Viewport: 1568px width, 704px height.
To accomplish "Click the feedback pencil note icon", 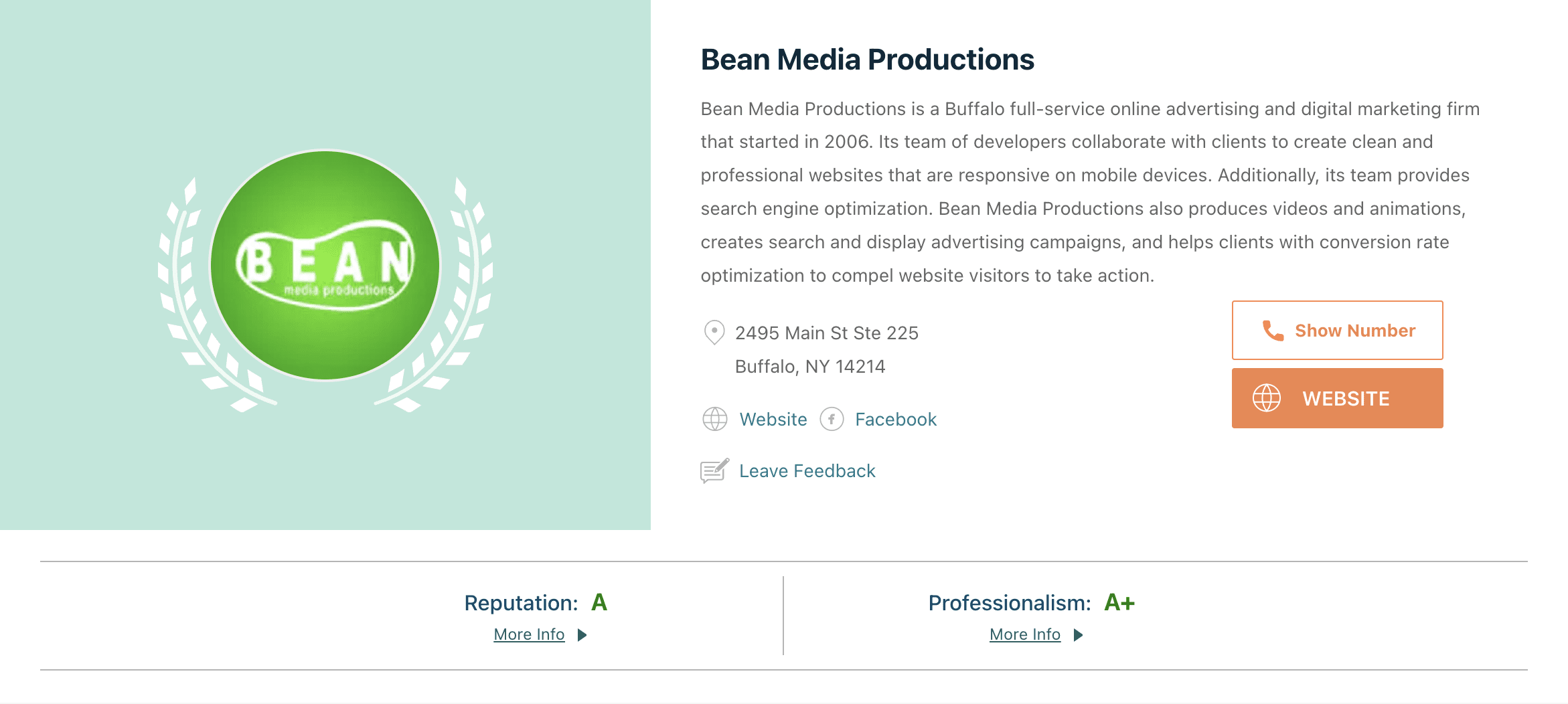I will (x=714, y=471).
